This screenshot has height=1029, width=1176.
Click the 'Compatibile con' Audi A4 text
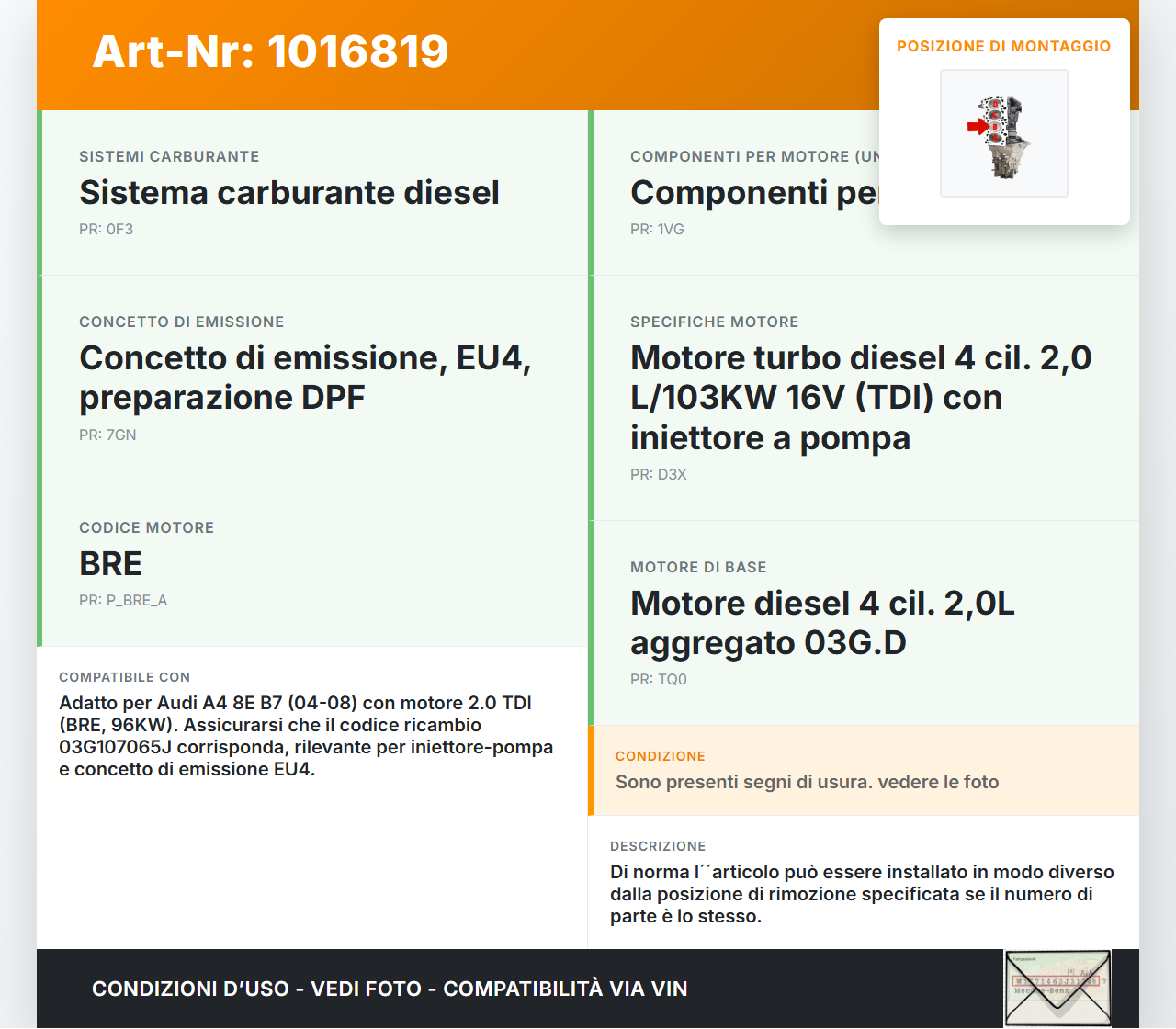305,736
